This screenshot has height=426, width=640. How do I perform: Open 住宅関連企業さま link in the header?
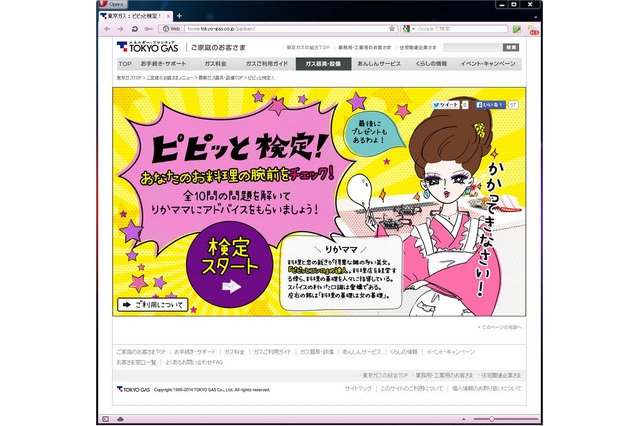click(x=418, y=47)
